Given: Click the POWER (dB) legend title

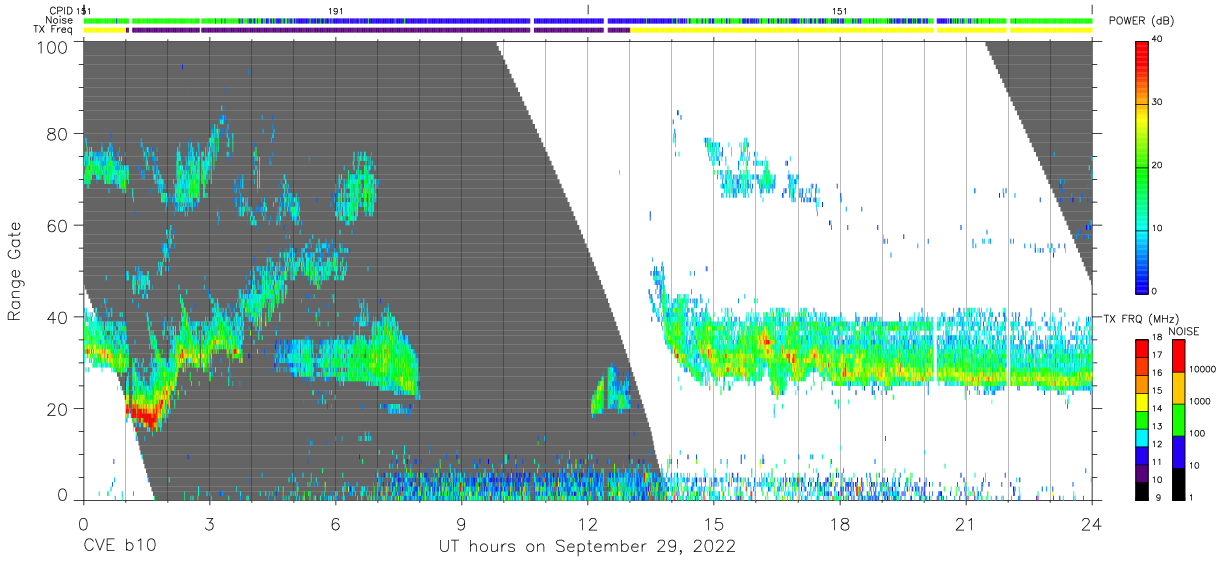Looking at the screenshot, I should click(1140, 22).
